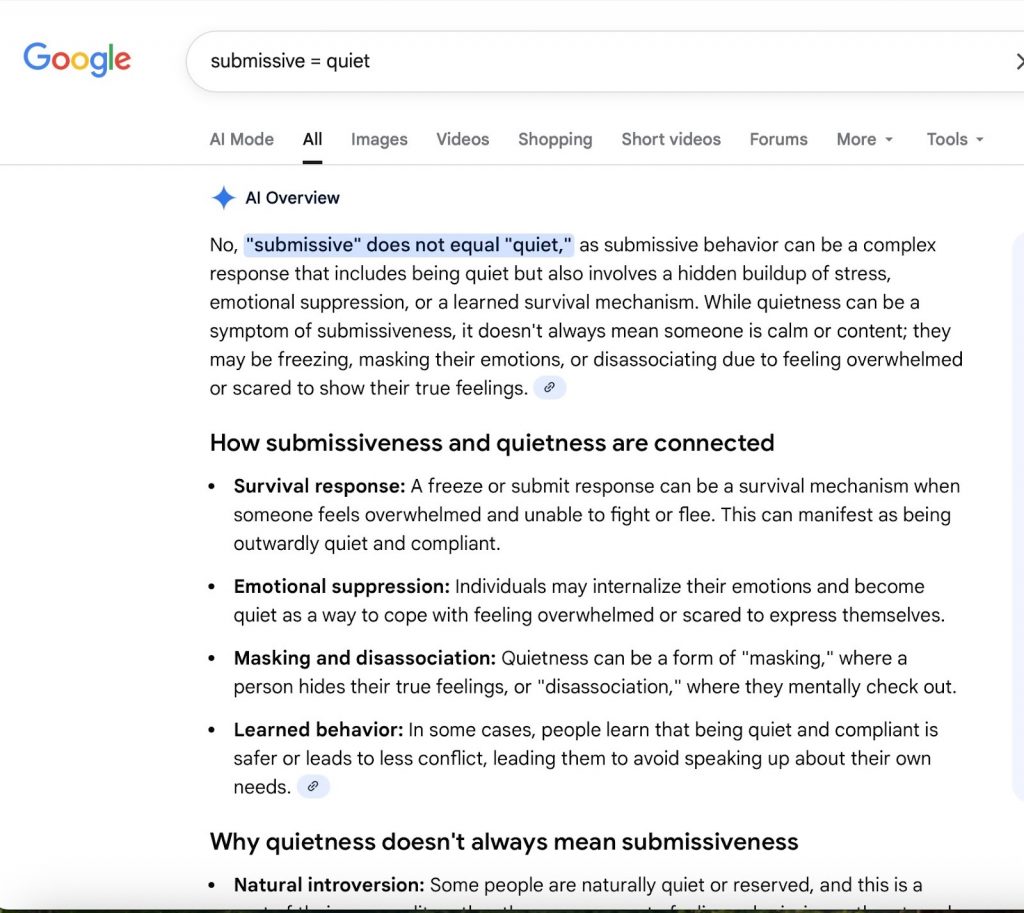
Task: Click the 'Survival response:' bold term
Action: (x=319, y=486)
